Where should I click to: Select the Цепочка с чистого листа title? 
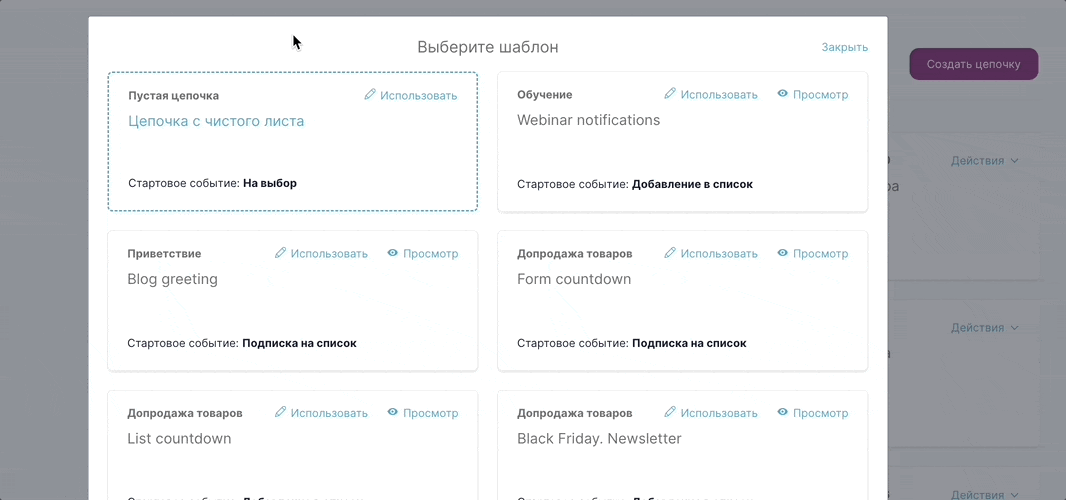tap(216, 121)
